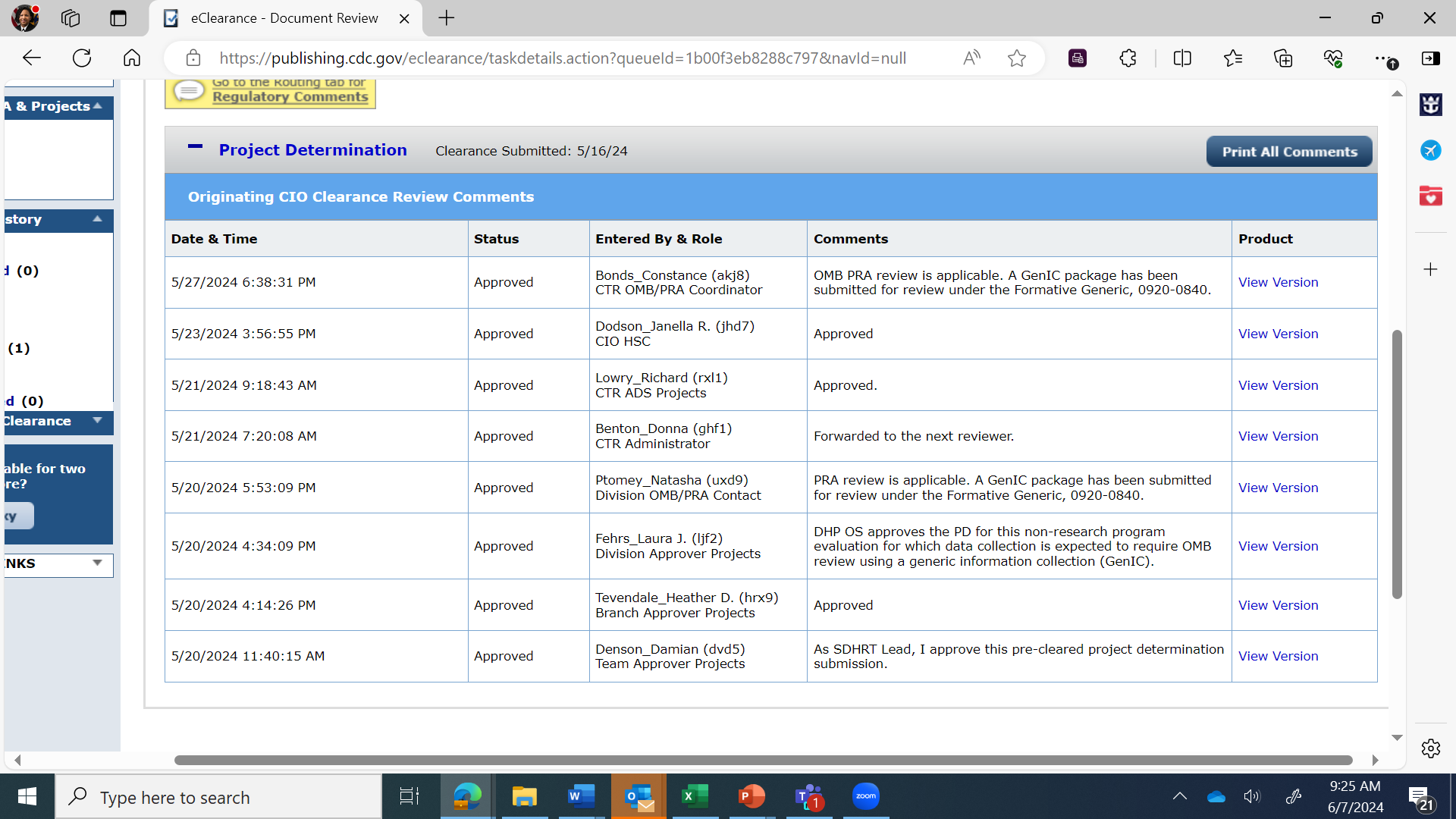1456x819 pixels.
Task: Open Browser essentials heart icon
Action: pyautogui.click(x=1332, y=58)
